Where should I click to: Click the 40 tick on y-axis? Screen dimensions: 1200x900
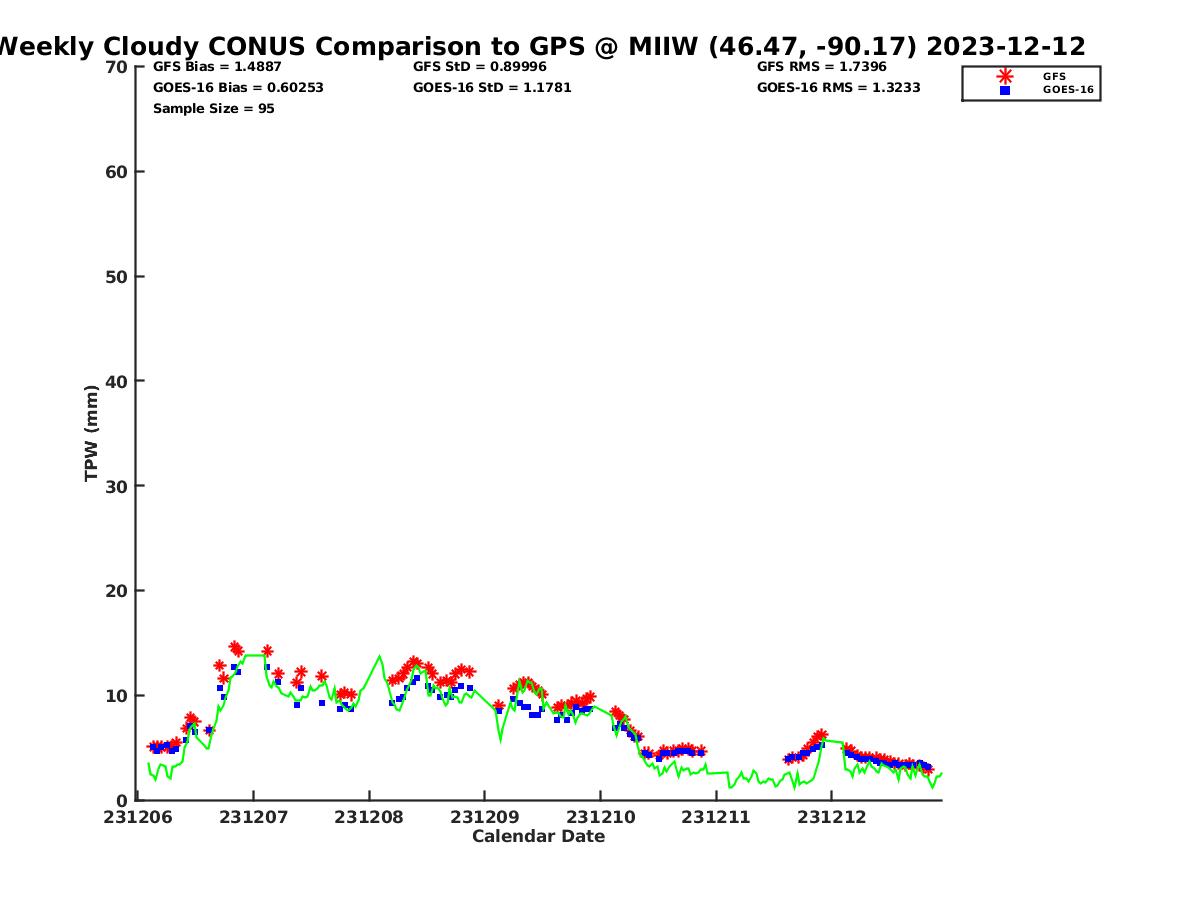(x=116, y=381)
